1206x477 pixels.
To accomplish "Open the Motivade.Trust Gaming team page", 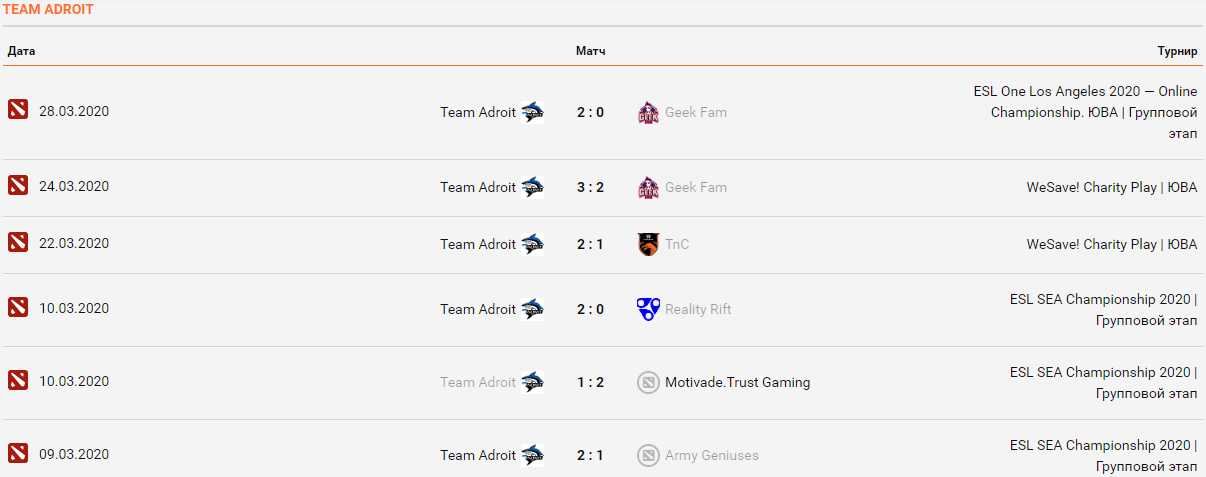I will tap(737, 382).
